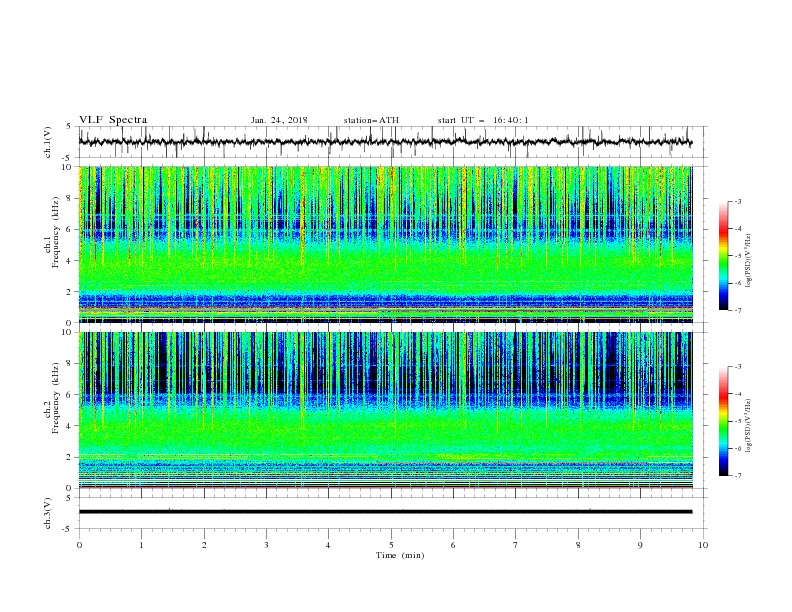Click the ch.1 voltage waveform trace
The height and width of the screenshot is (612, 792).
coord(385,142)
